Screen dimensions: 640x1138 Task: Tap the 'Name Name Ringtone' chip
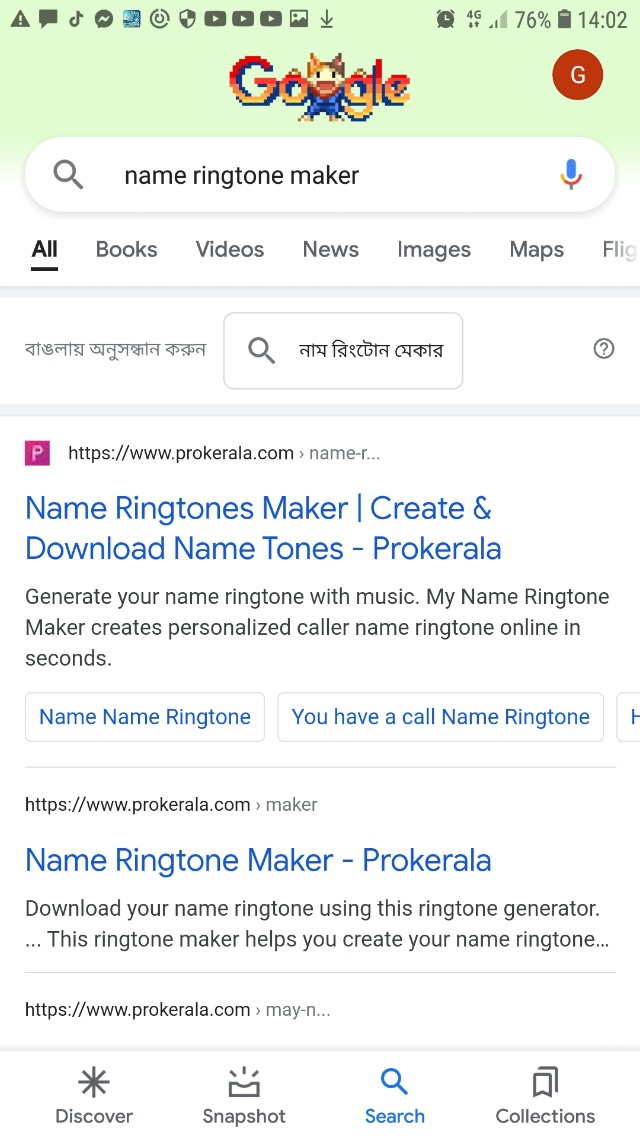coord(145,717)
